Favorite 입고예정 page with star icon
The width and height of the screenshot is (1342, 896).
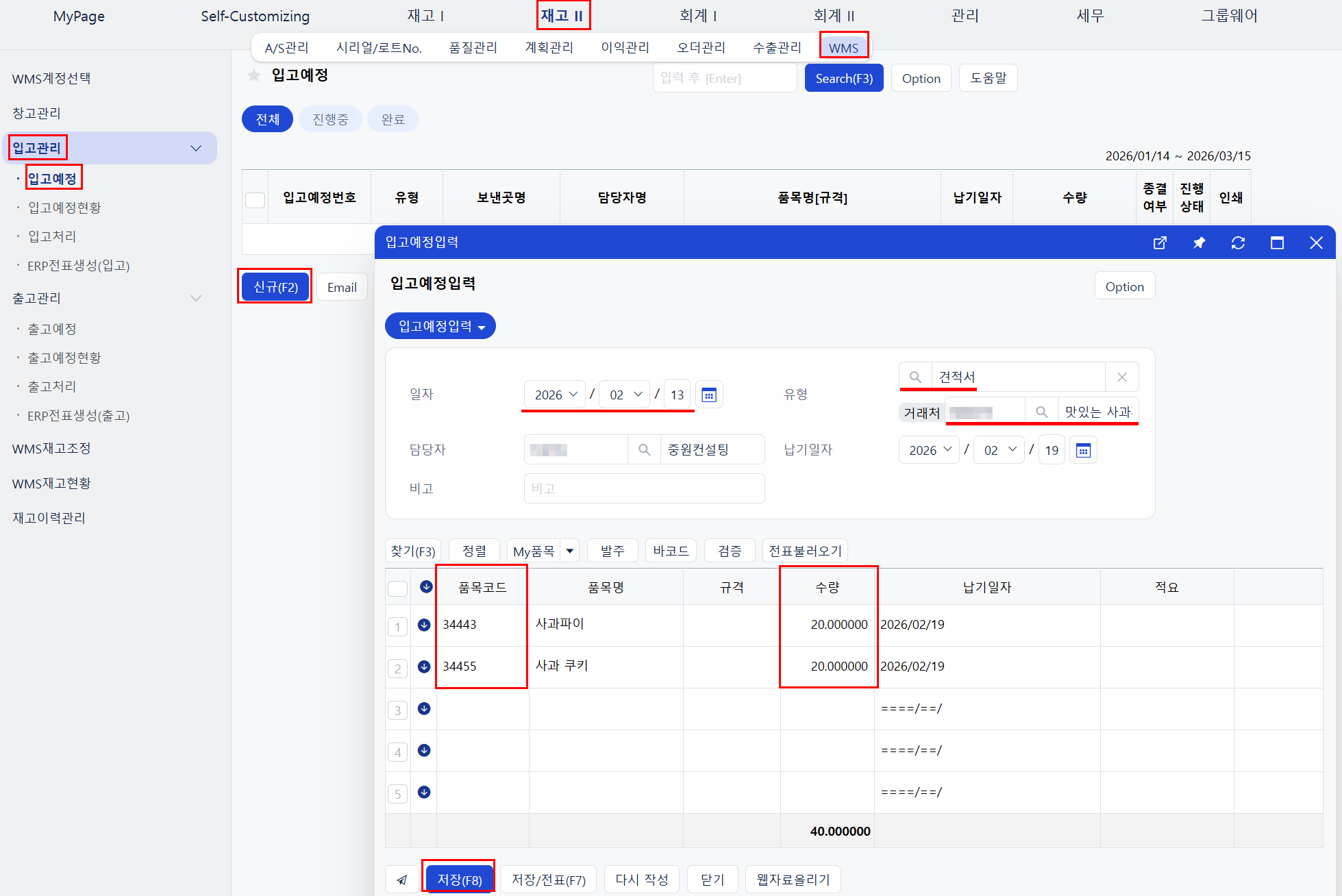(x=254, y=75)
